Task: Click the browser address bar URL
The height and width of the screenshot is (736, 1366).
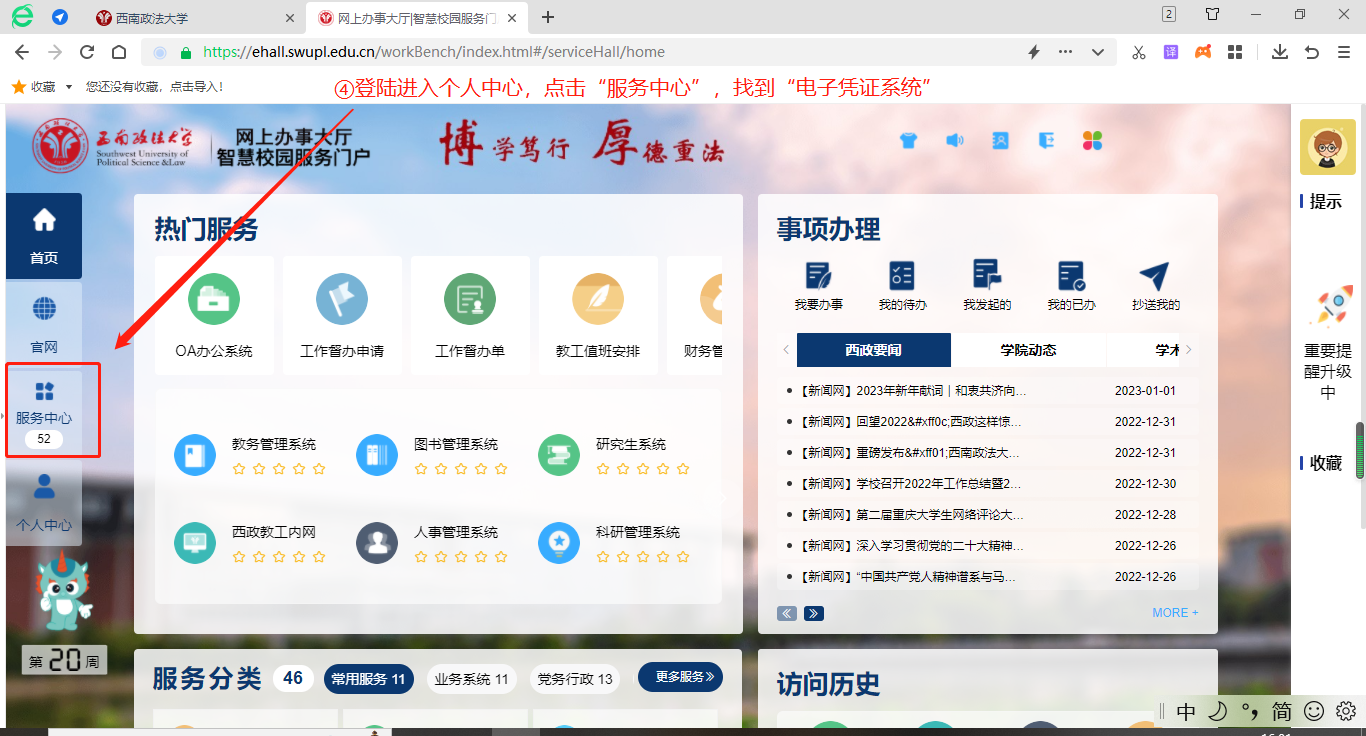Action: coord(434,52)
